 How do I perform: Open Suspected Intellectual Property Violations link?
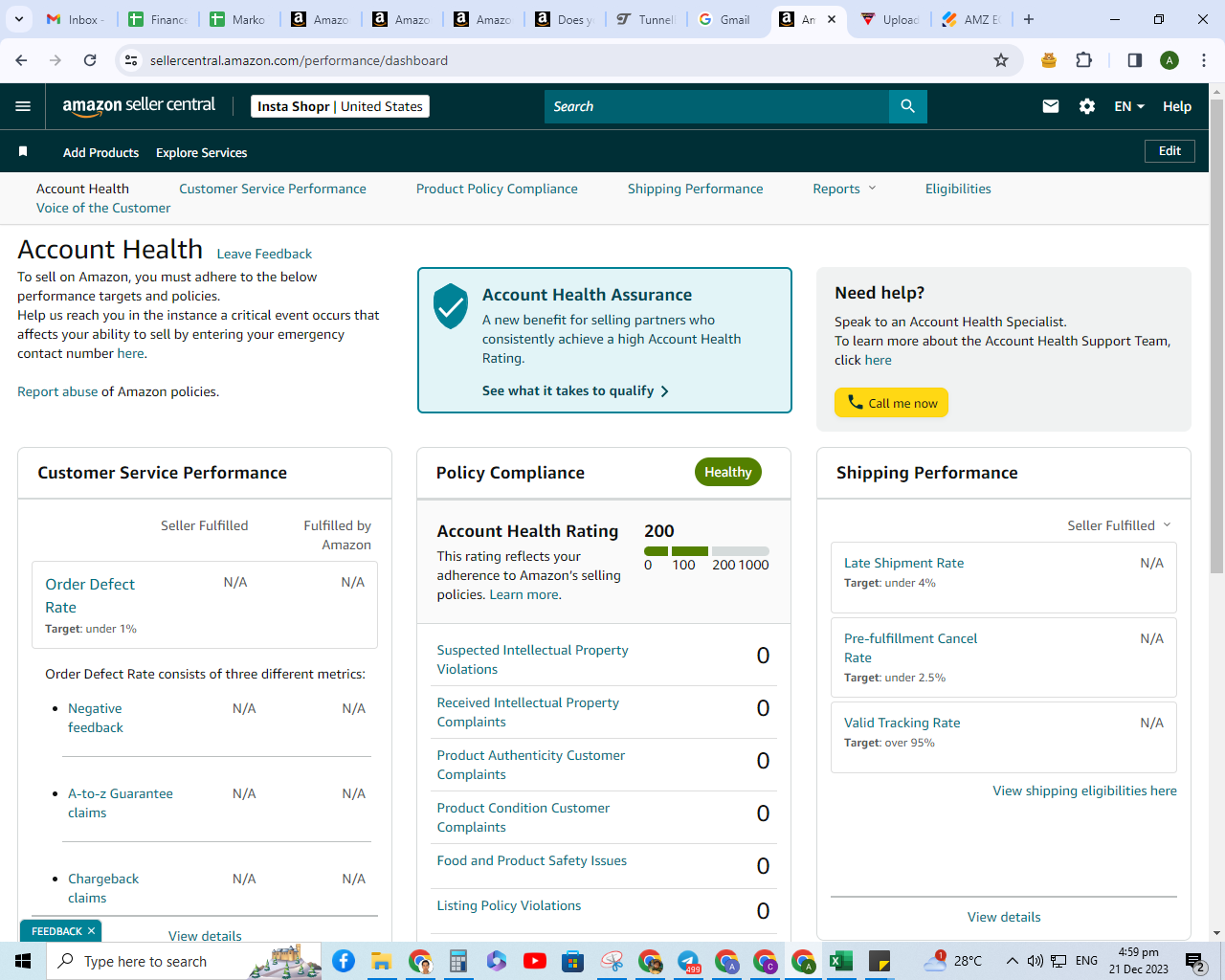[532, 659]
